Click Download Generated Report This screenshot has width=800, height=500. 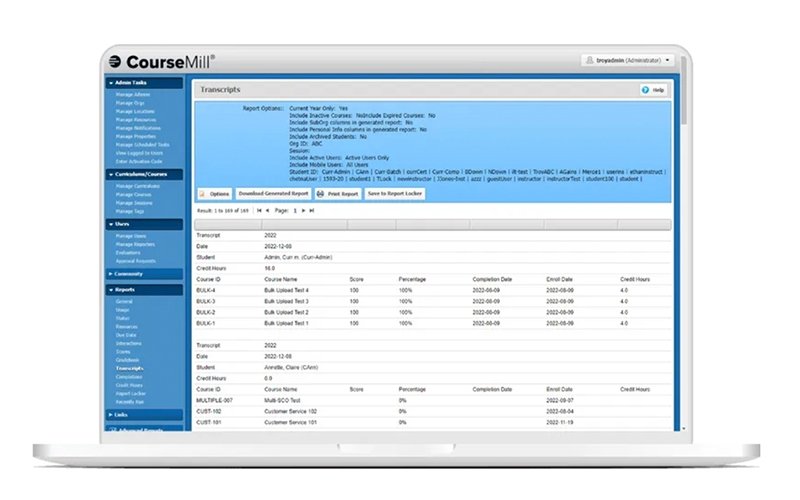click(x=273, y=194)
